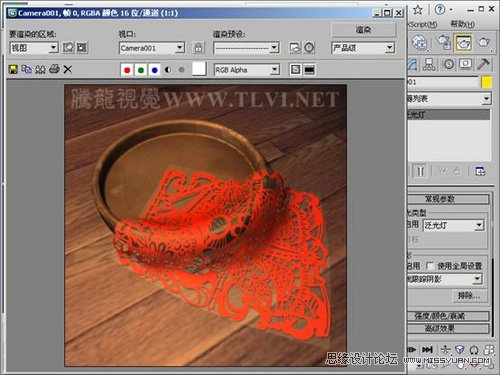
Task: Collapse the 常规参数 rollout
Action: [448, 199]
